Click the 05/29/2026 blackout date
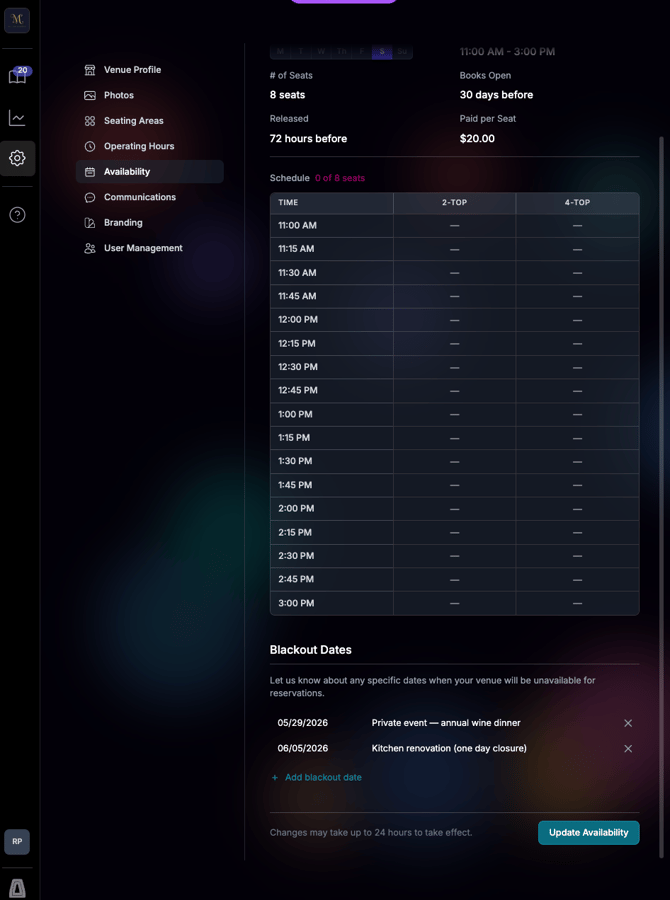Screen dimensions: 670x900 pos(303,723)
